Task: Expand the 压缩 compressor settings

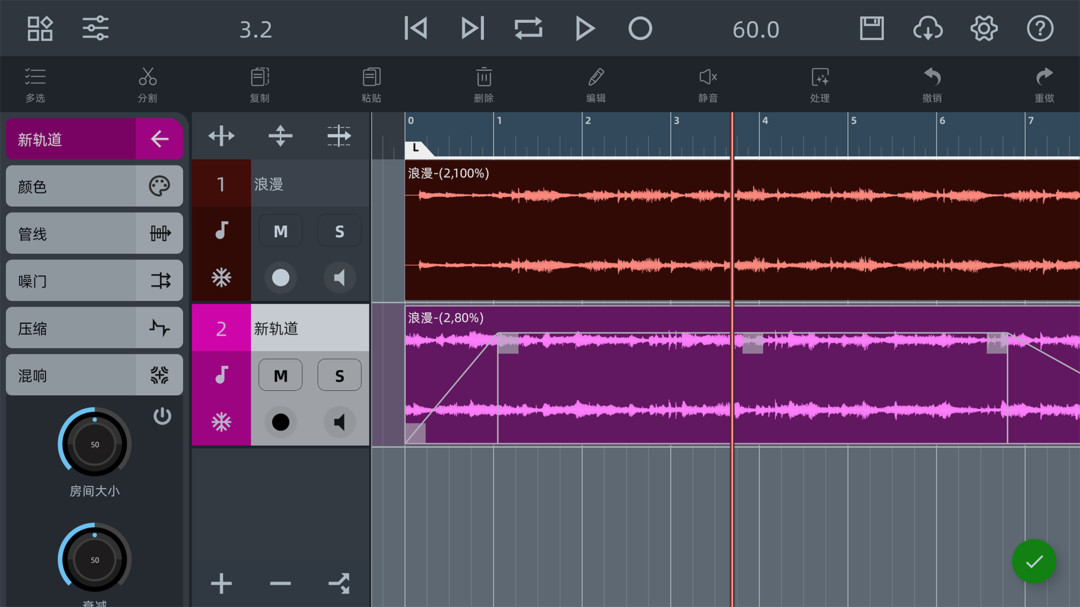Action: click(94, 328)
